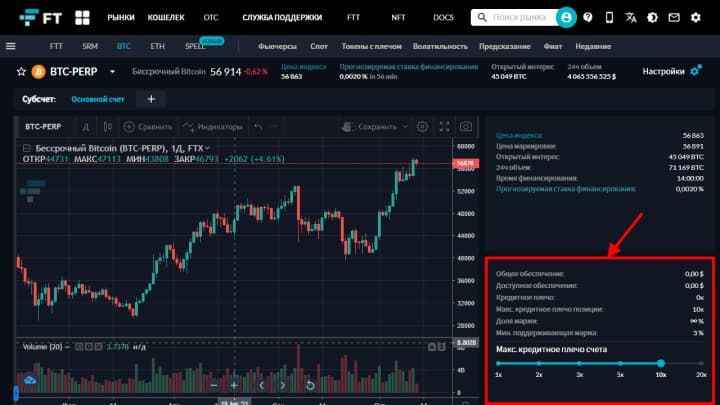Open СЛУЖБА ПОДДЕРЖКИ menu item
This screenshot has width=720, height=405.
(x=282, y=17)
